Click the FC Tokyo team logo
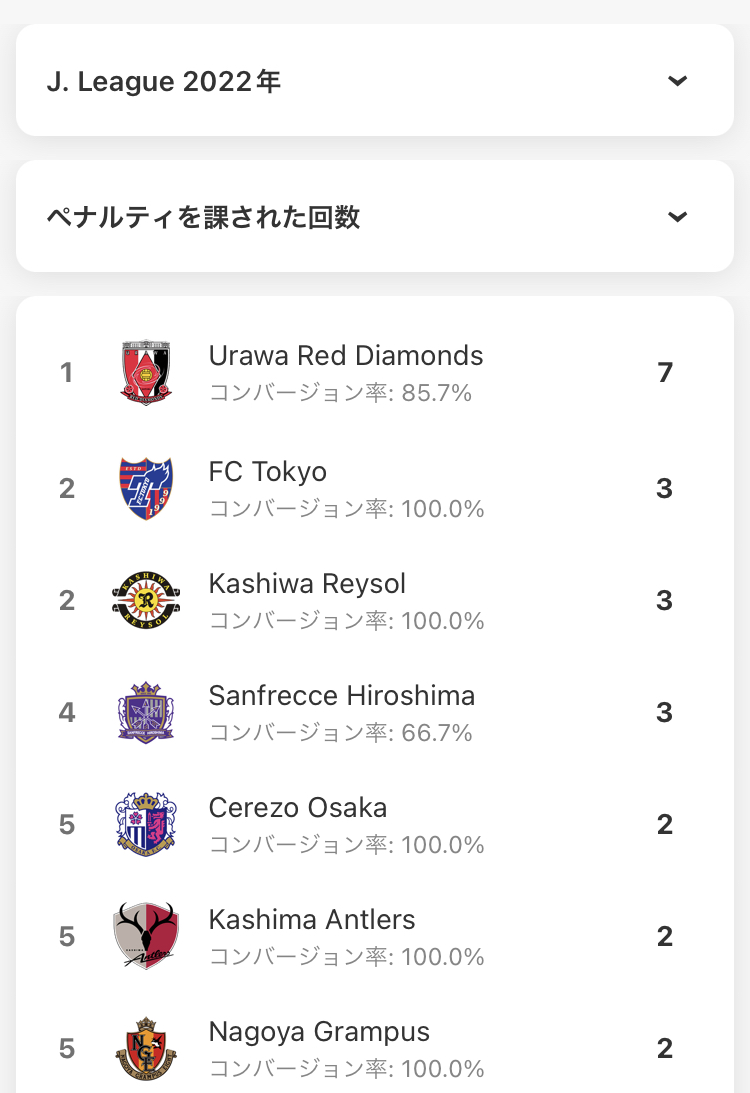 point(146,488)
